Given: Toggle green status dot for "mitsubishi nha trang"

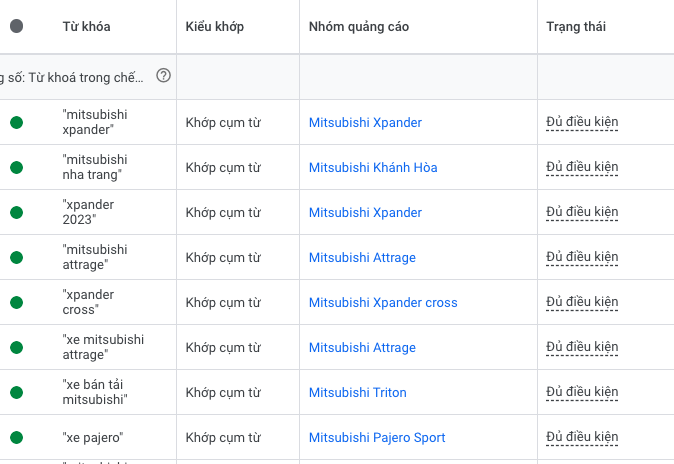Looking at the screenshot, I should coord(17,168).
